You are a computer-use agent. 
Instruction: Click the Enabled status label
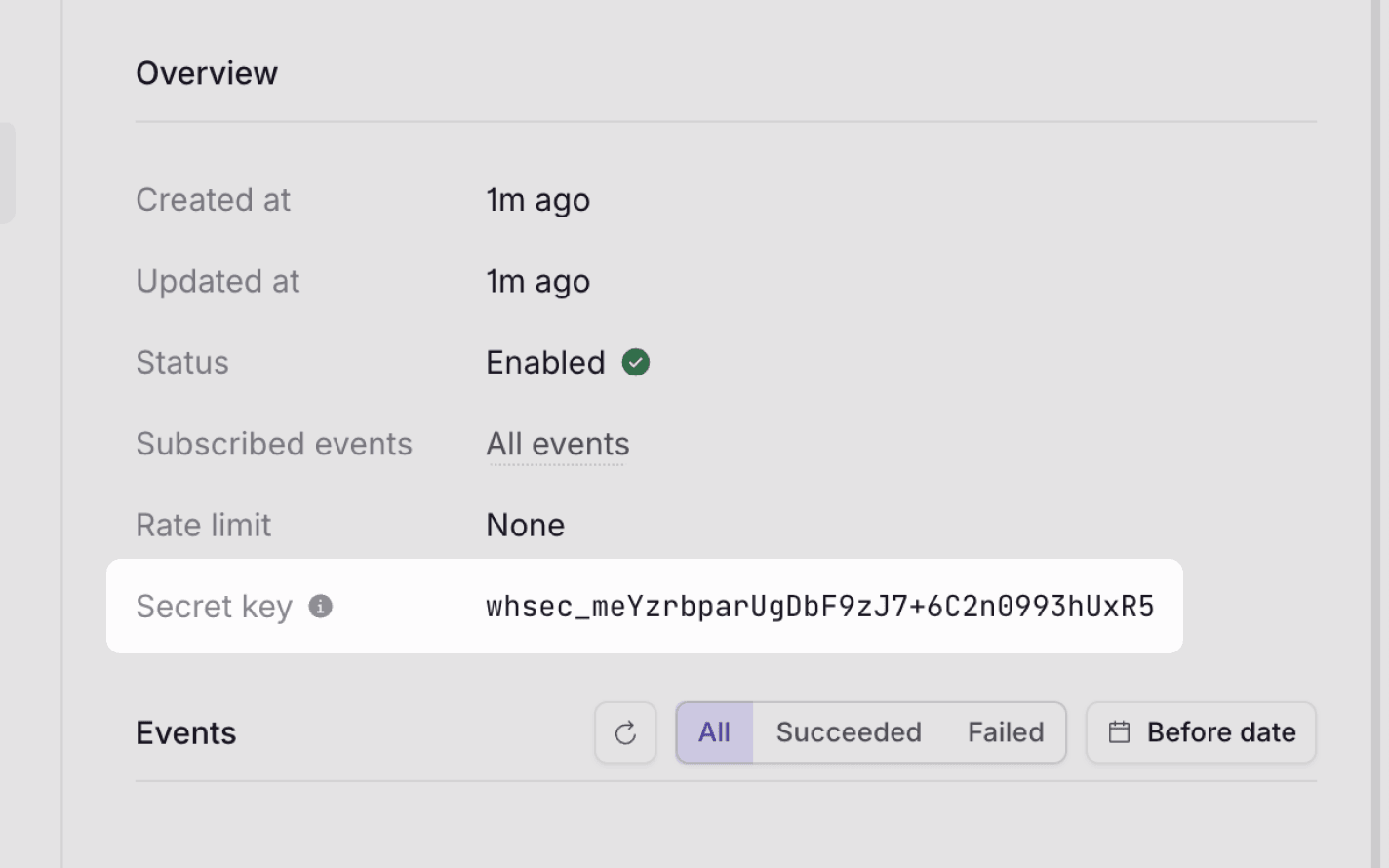point(545,362)
